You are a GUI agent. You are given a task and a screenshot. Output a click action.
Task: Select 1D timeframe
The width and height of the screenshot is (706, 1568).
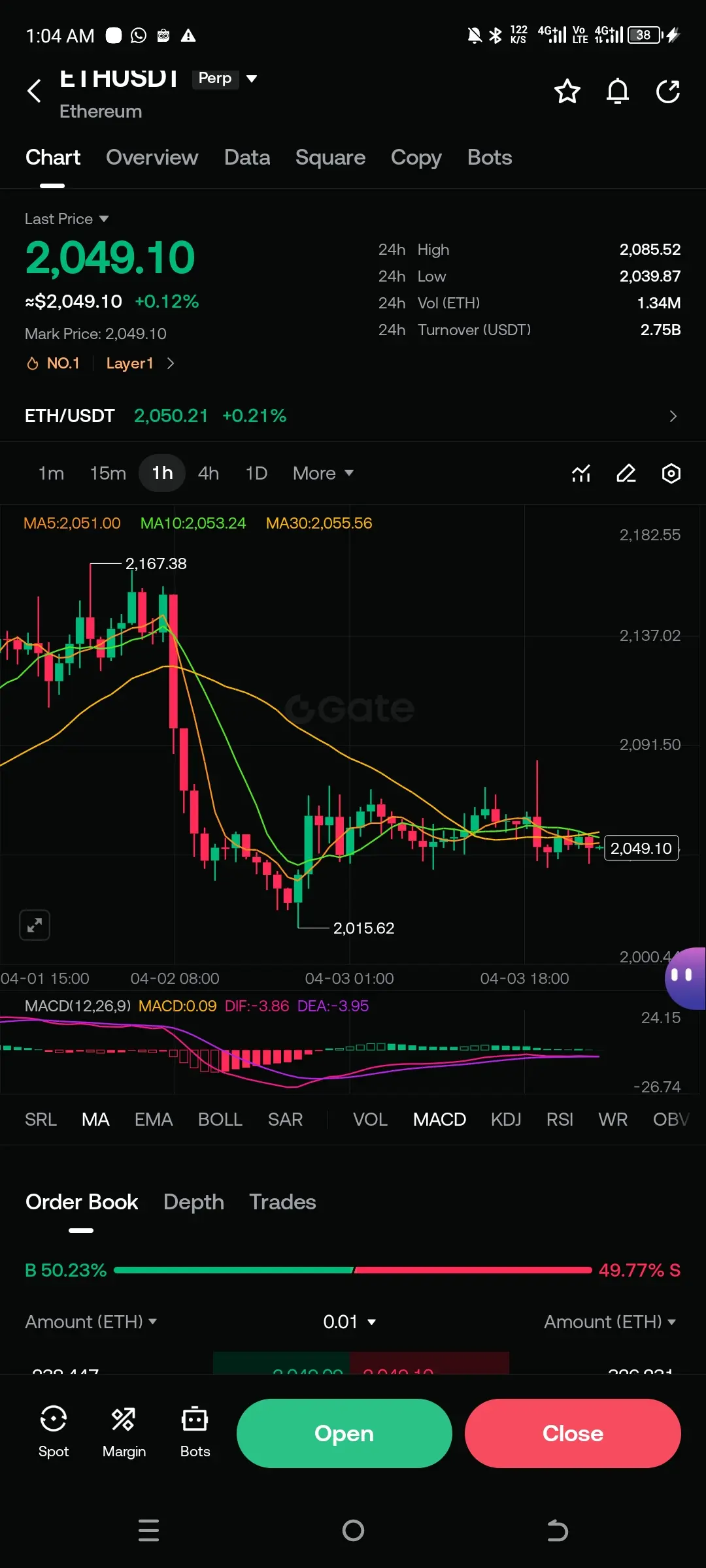pyautogui.click(x=256, y=473)
